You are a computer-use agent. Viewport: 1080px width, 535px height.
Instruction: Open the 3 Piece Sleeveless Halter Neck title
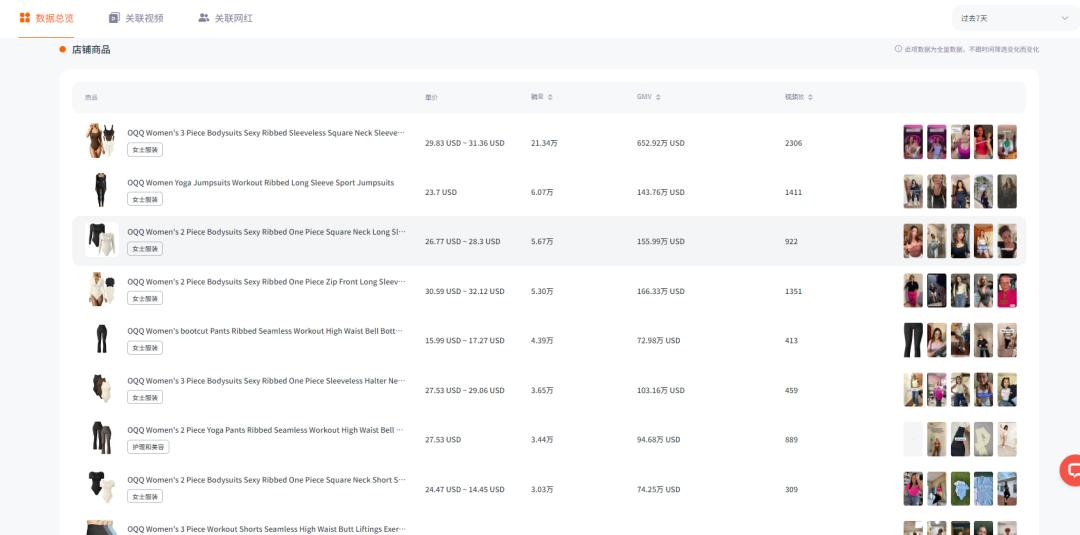[267, 381]
